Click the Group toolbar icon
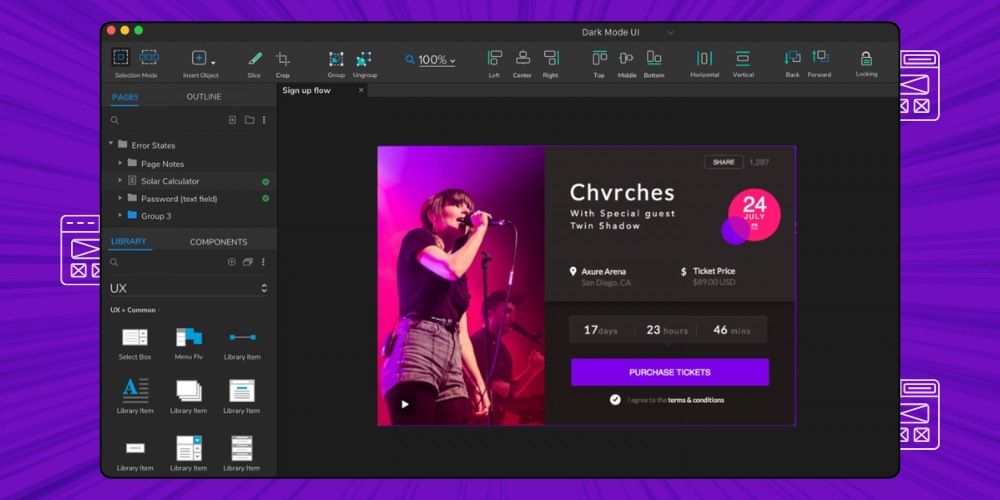This screenshot has height=500, width=1000. 336,59
